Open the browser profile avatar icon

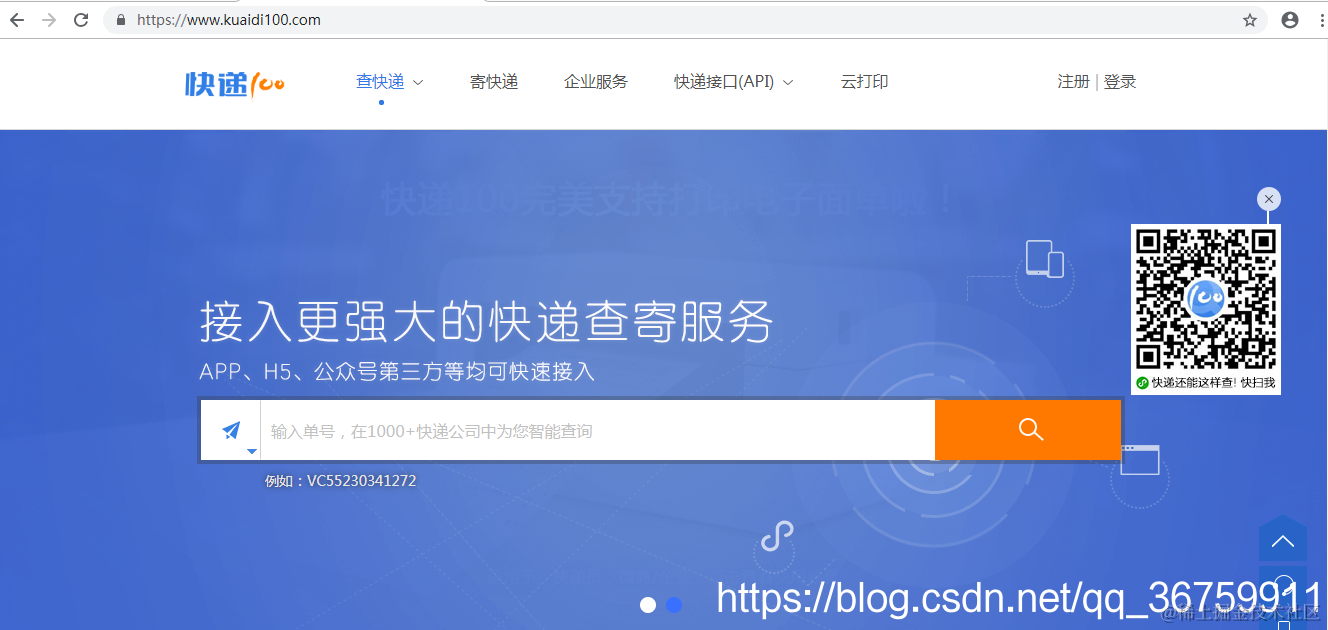click(x=1290, y=19)
